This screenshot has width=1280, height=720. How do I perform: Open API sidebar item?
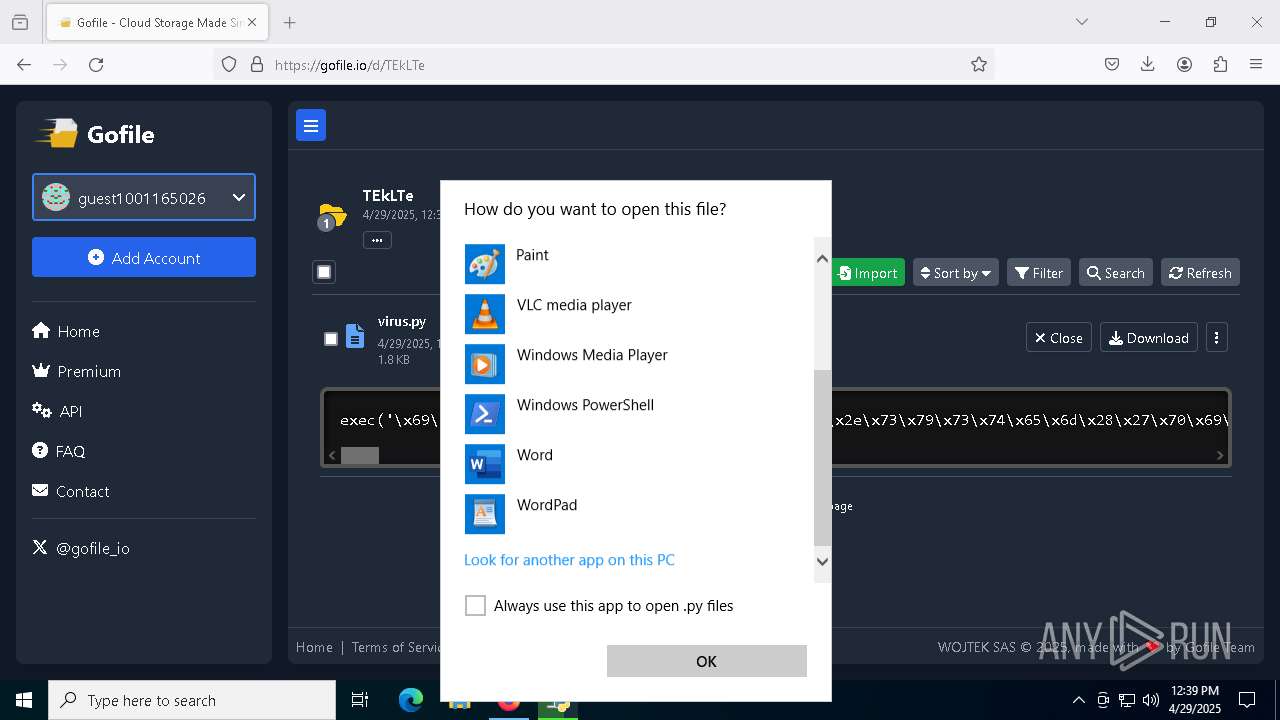(x=57, y=411)
